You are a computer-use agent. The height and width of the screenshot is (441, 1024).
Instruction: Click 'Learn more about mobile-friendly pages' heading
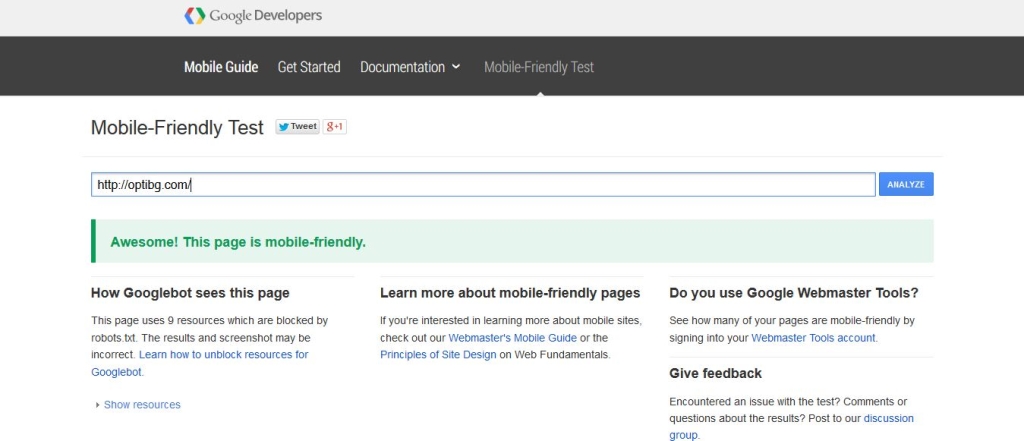point(510,293)
